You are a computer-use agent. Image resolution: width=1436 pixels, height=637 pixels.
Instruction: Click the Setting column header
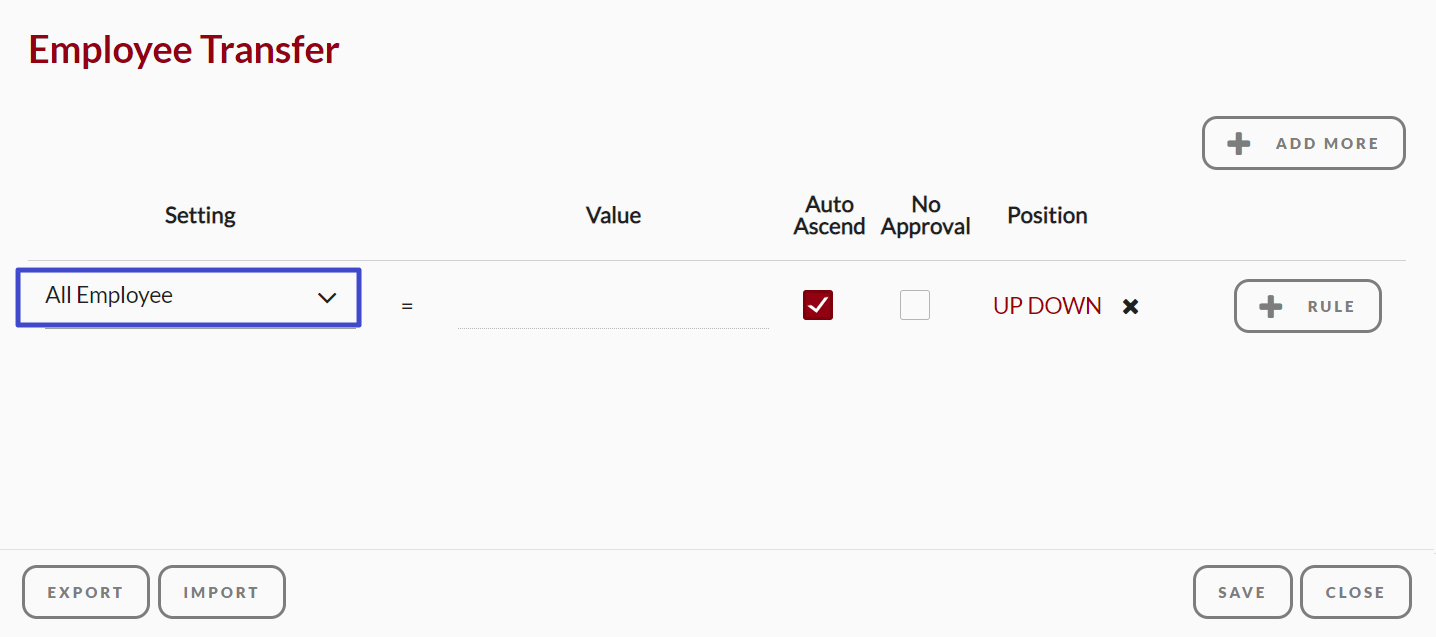pos(200,215)
